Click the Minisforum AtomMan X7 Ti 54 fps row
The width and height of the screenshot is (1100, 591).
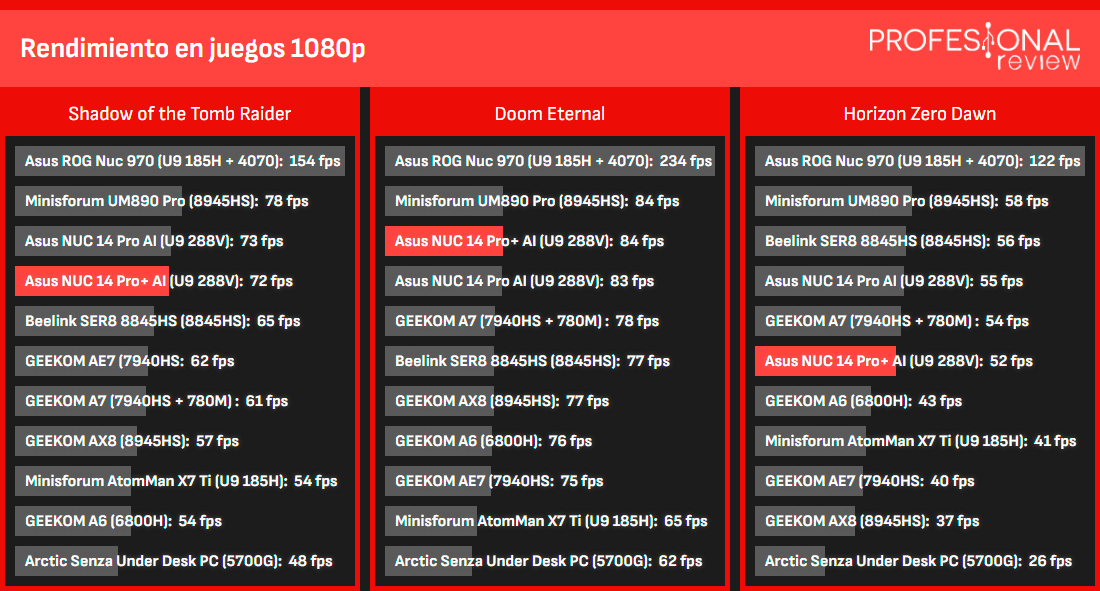[x=180, y=481]
